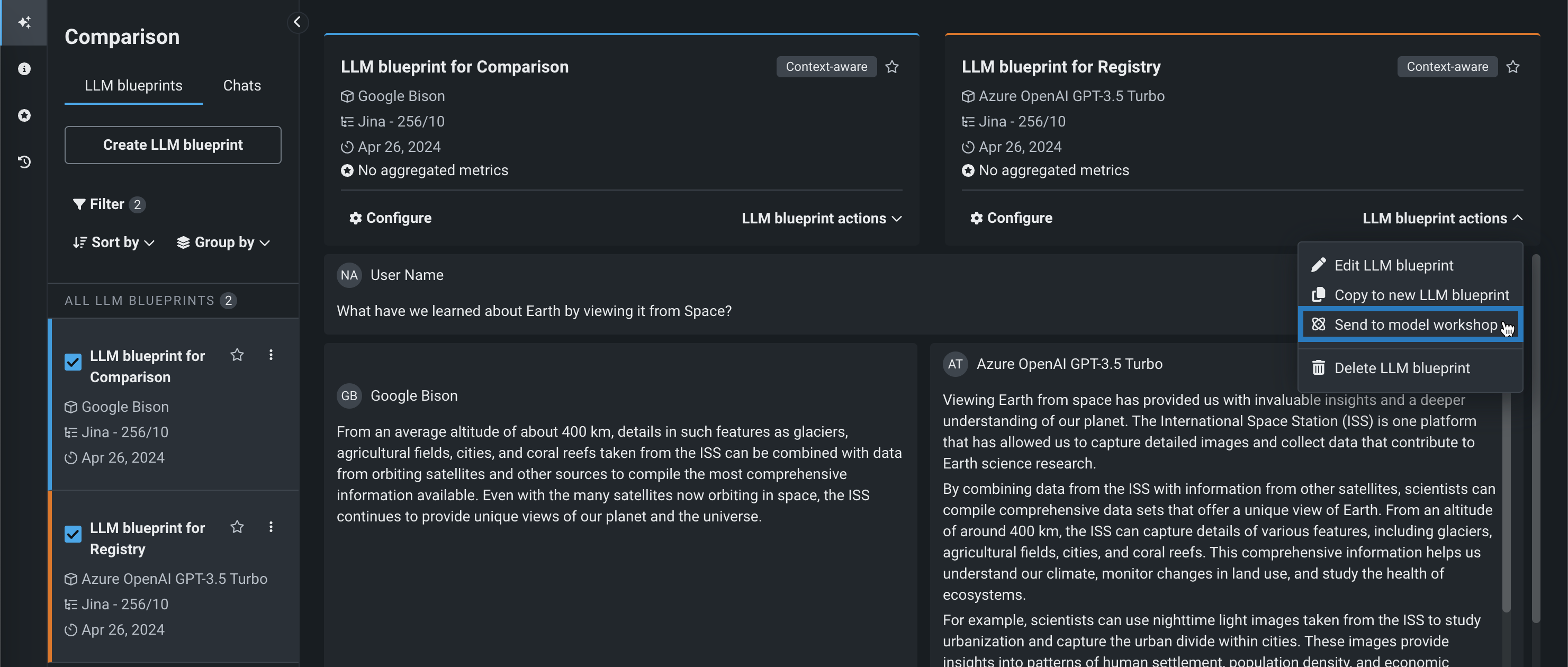Uncheck LLM blueprint for Registry checkbox
Screen dimensions: 1568x667
pyautogui.click(x=73, y=534)
